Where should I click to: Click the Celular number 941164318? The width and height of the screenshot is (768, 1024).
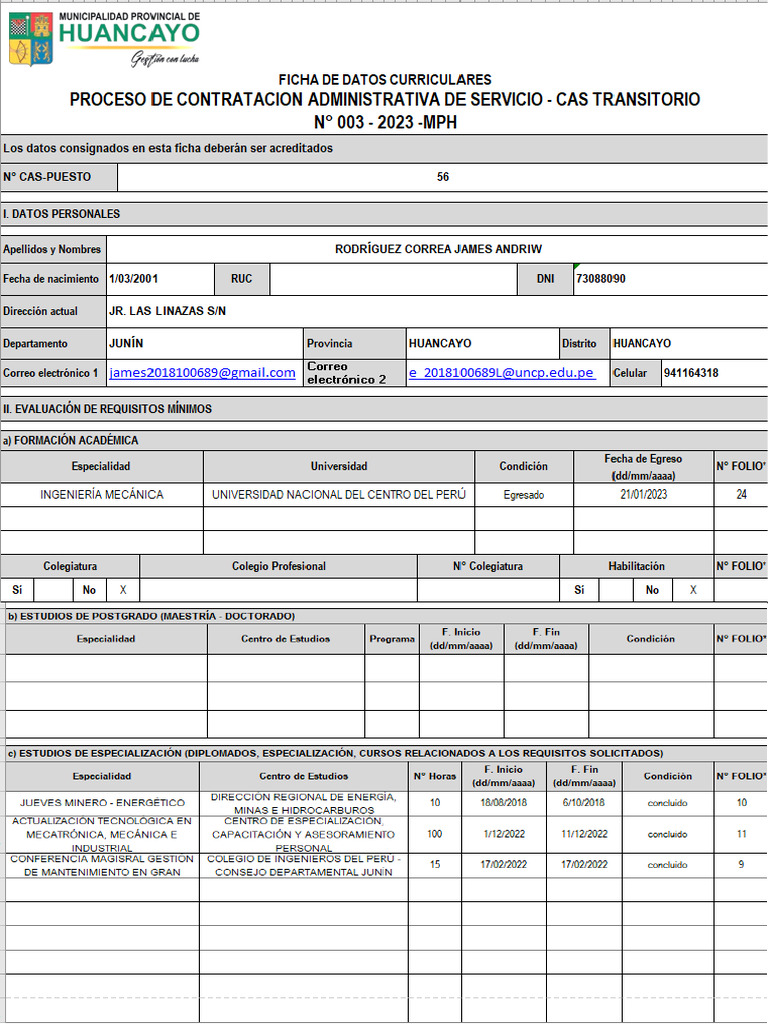(x=690, y=373)
